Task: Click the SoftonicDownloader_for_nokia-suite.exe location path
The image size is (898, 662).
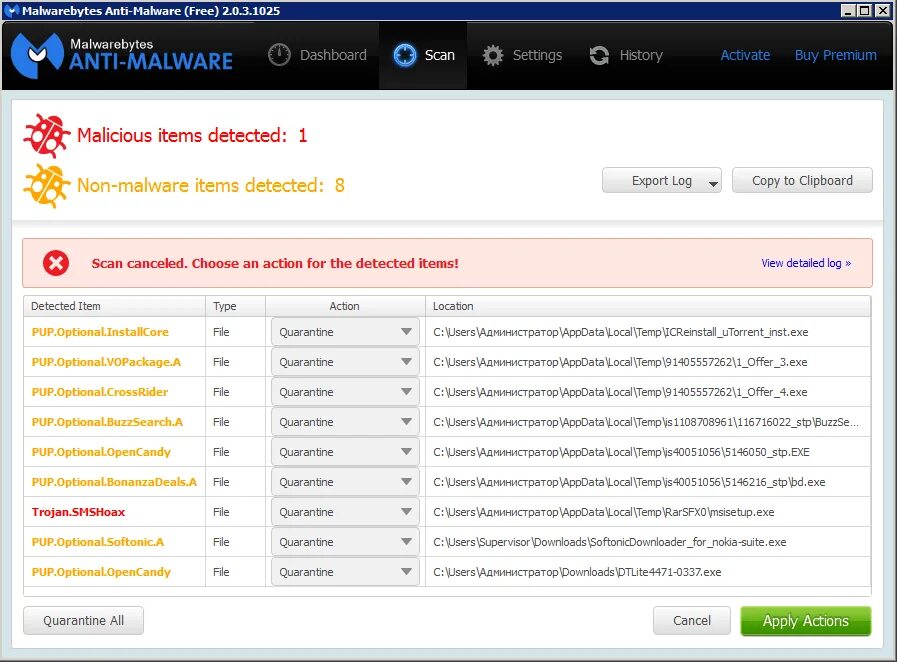Action: pos(610,542)
